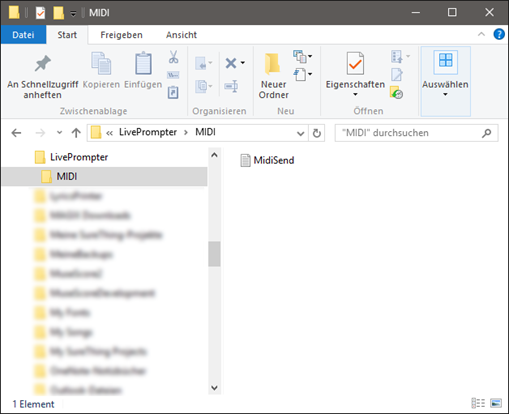Click the rename icon
The image size is (509, 414).
[x=231, y=86]
